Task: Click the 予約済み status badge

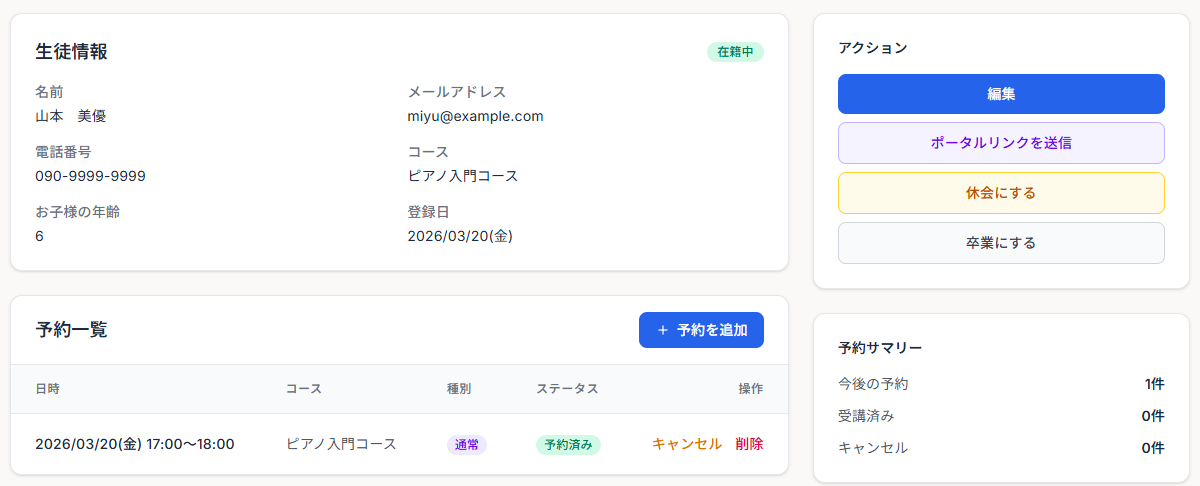Action: click(568, 445)
